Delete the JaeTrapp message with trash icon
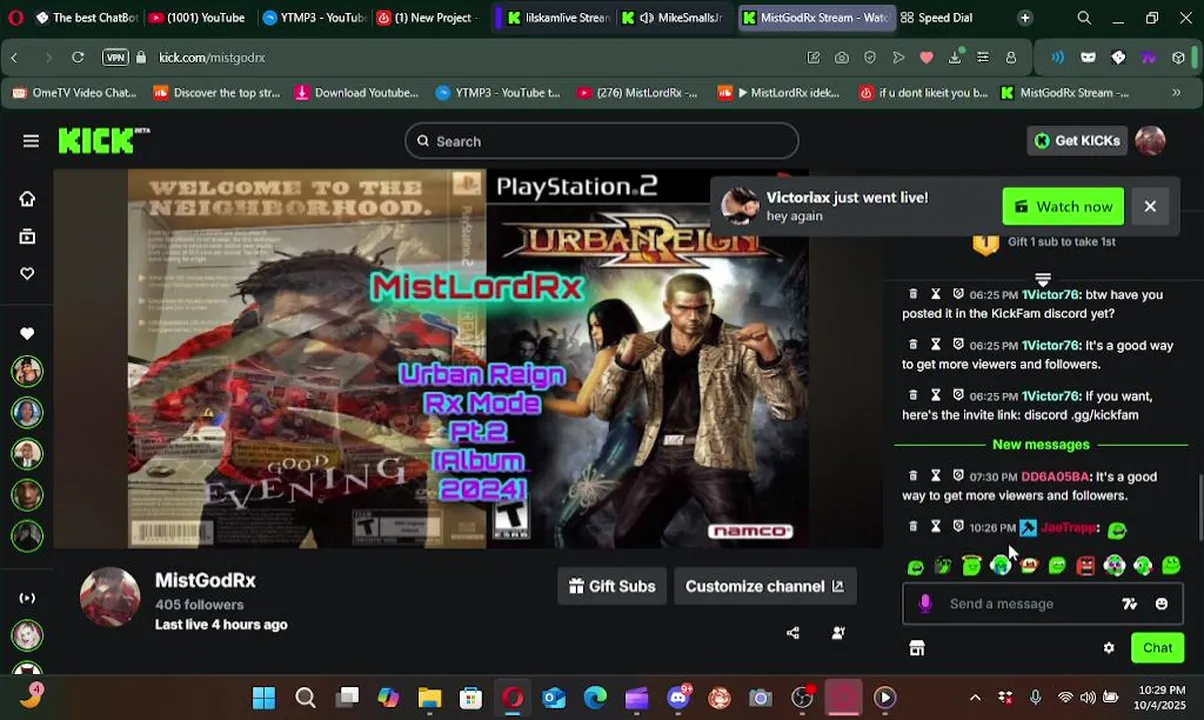This screenshot has height=720, width=1204. click(x=912, y=526)
